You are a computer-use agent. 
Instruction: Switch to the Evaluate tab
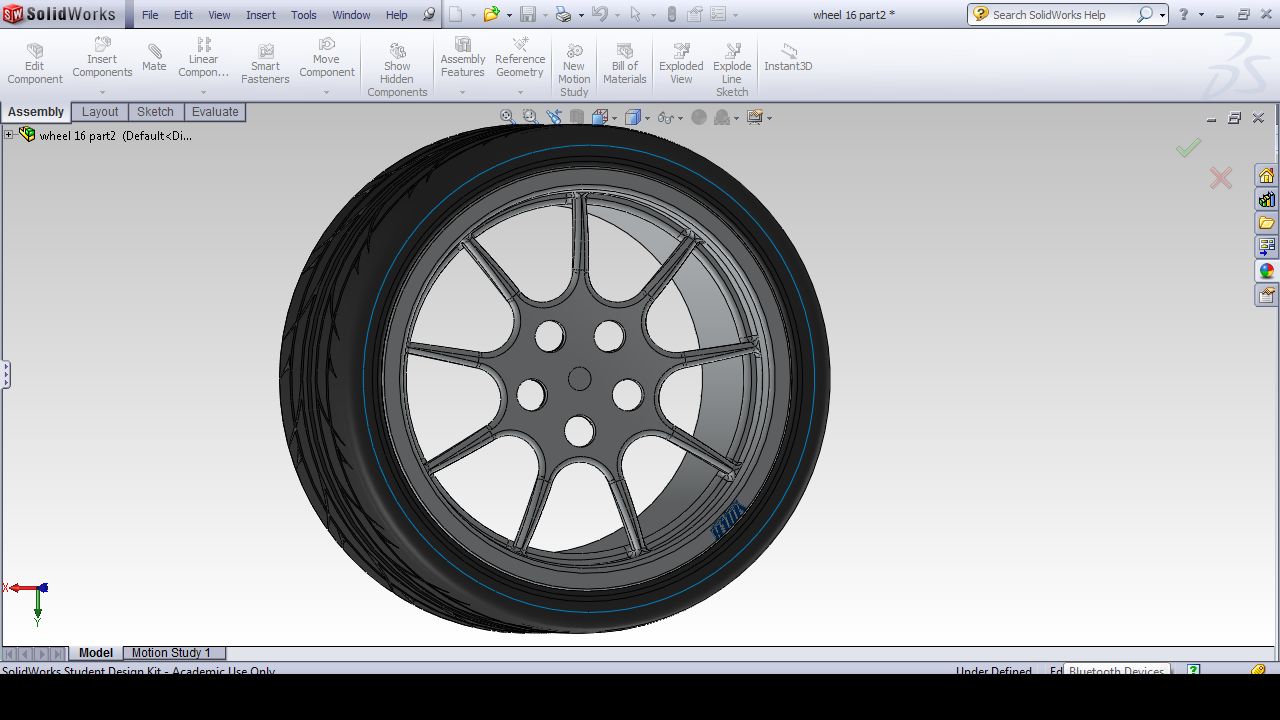pyautogui.click(x=215, y=112)
